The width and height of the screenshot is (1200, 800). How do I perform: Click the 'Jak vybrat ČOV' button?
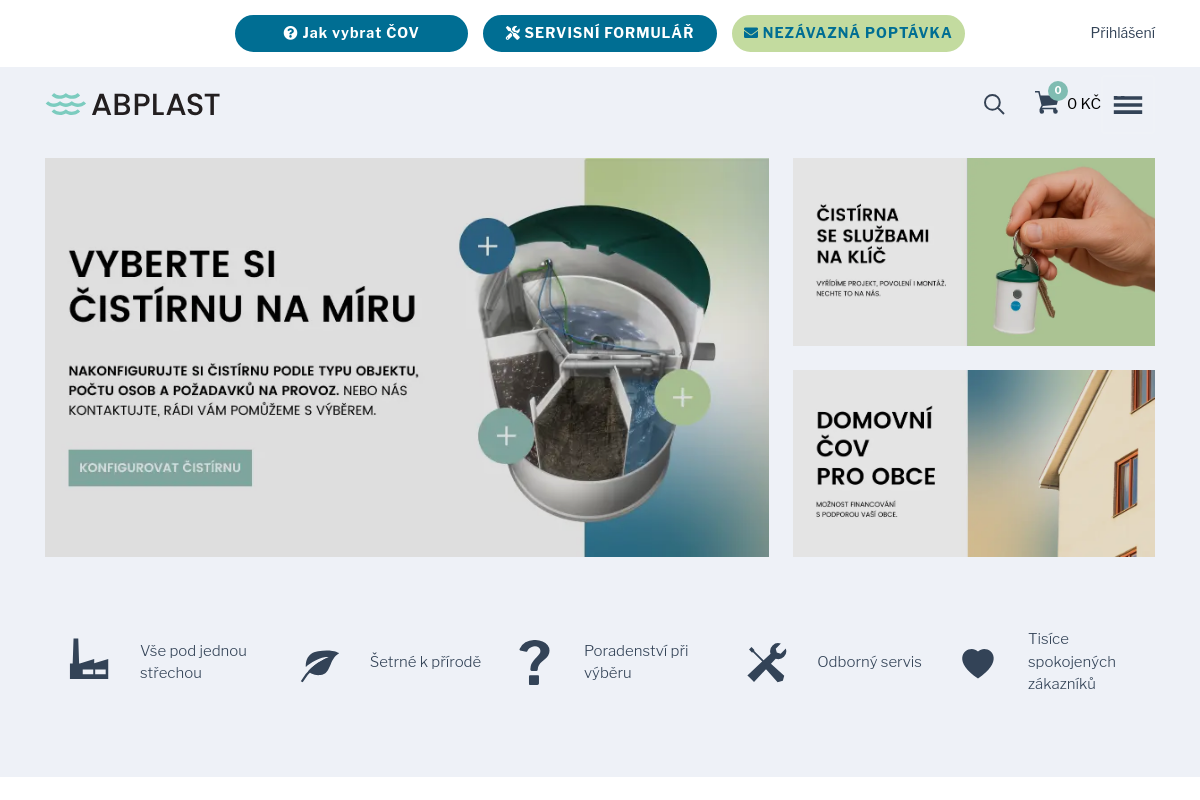[x=351, y=33]
